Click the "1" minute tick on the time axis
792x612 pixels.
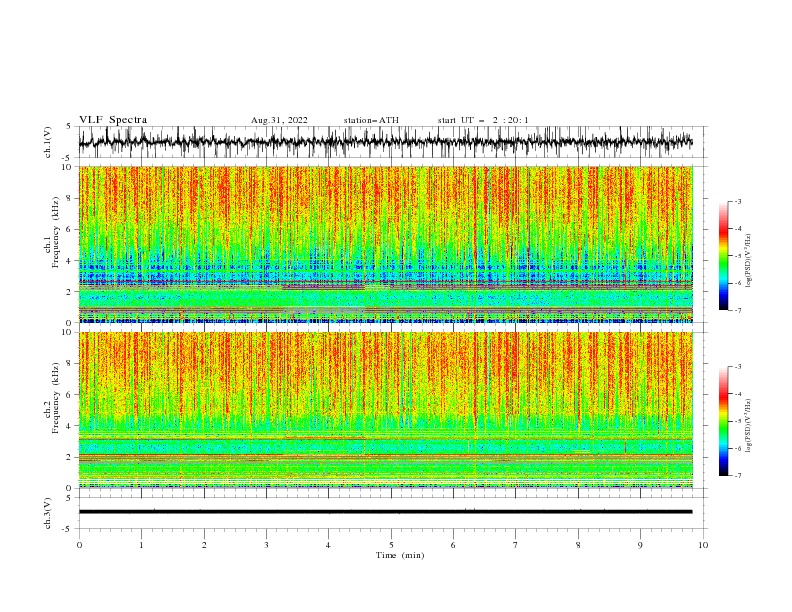pos(141,545)
